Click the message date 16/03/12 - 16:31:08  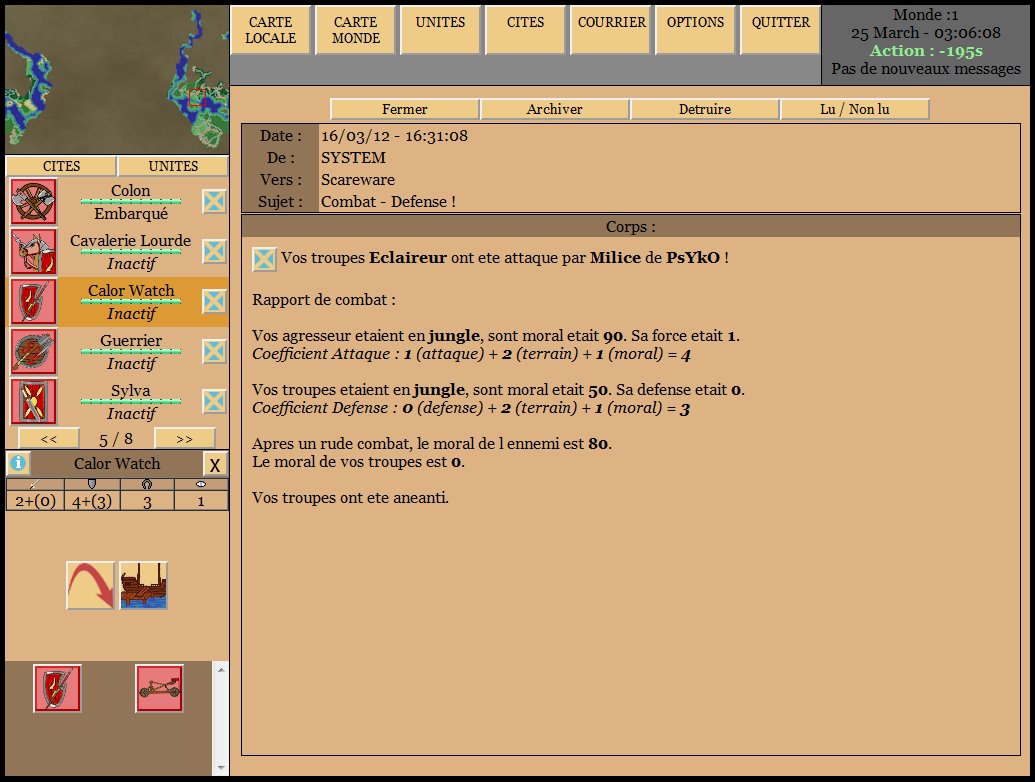pyautogui.click(x=394, y=136)
